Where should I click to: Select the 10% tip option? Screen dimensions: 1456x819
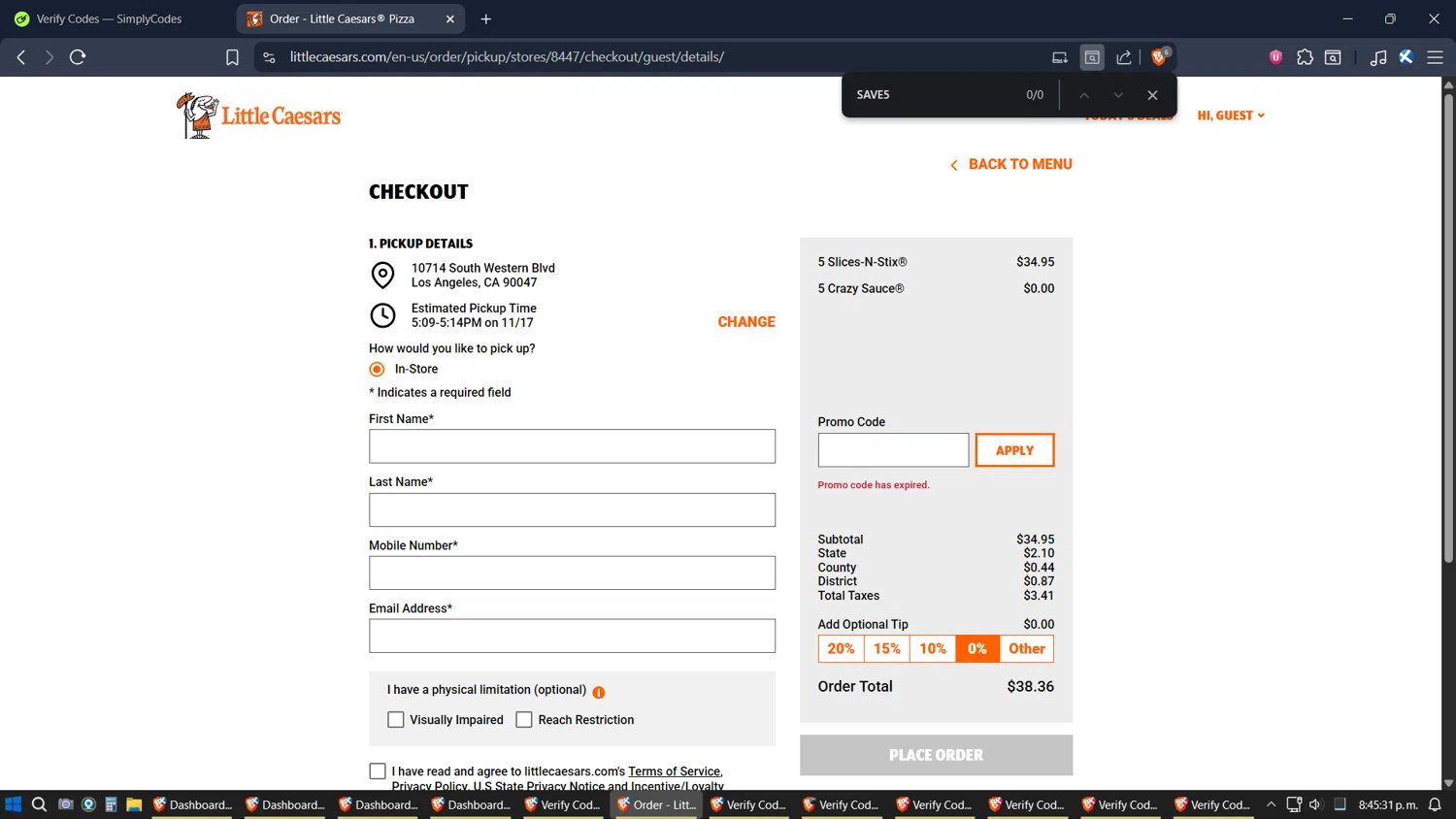click(x=933, y=649)
